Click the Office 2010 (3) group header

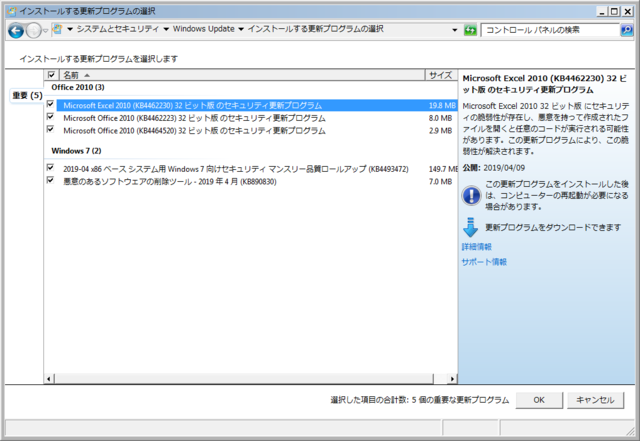tap(78, 87)
